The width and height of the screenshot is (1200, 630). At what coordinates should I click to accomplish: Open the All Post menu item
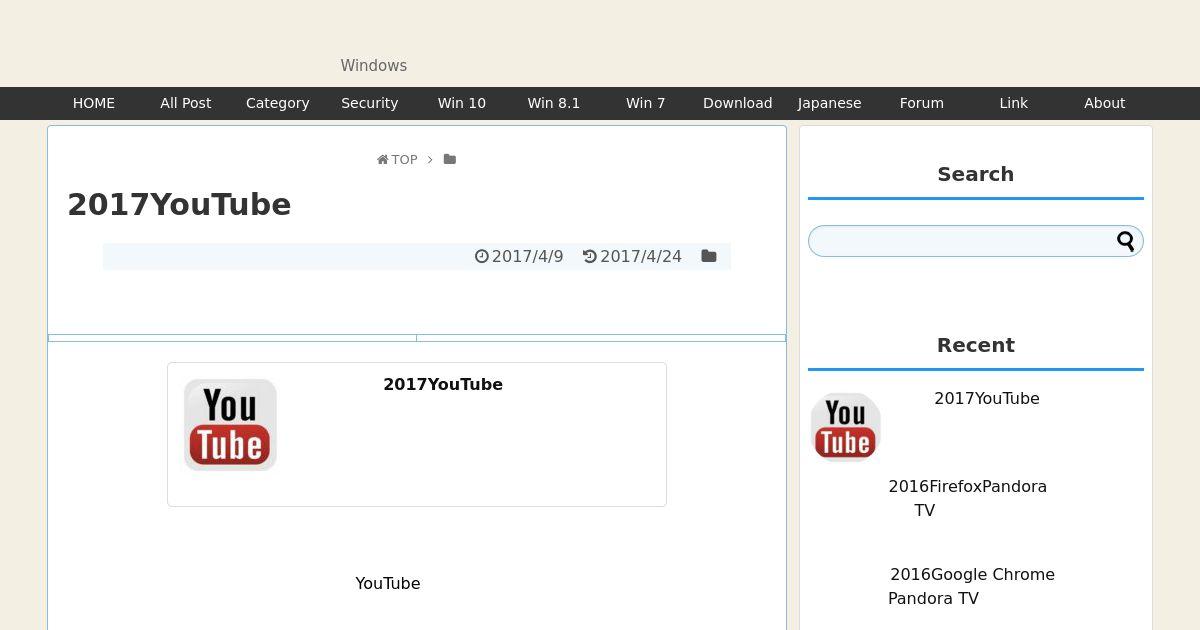coord(186,103)
